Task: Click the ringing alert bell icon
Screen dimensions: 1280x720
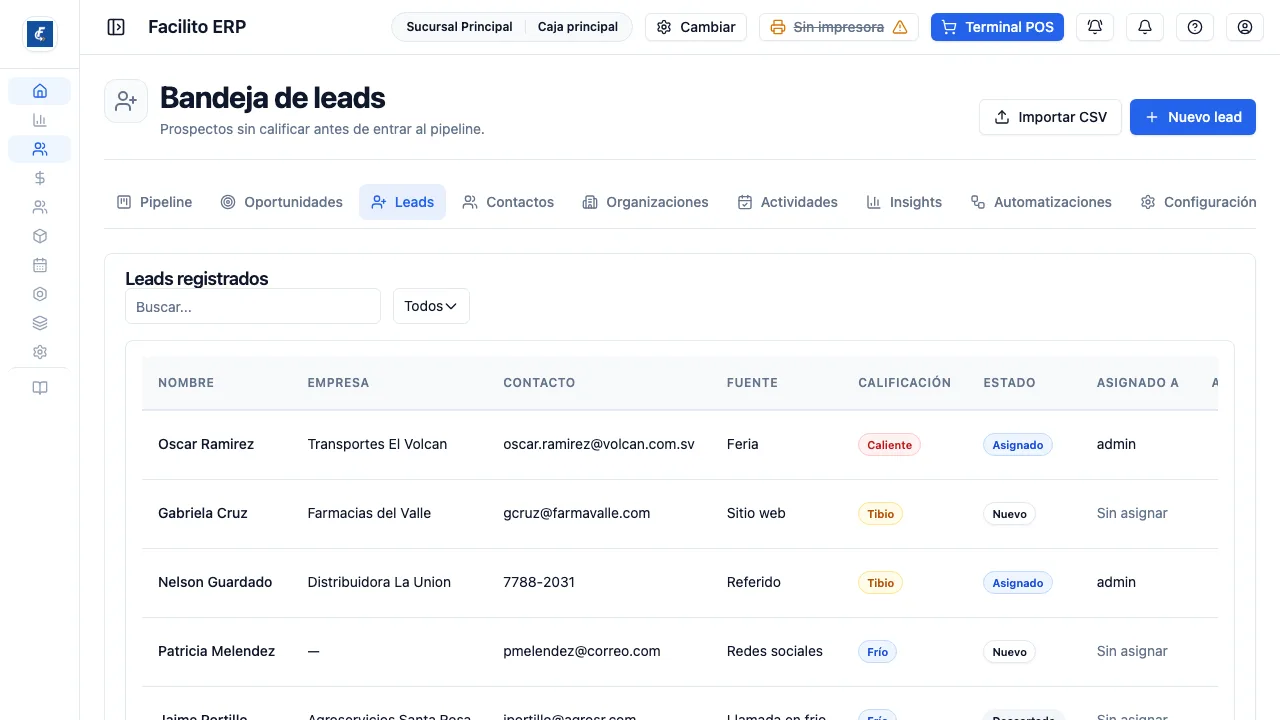Action: (1095, 27)
